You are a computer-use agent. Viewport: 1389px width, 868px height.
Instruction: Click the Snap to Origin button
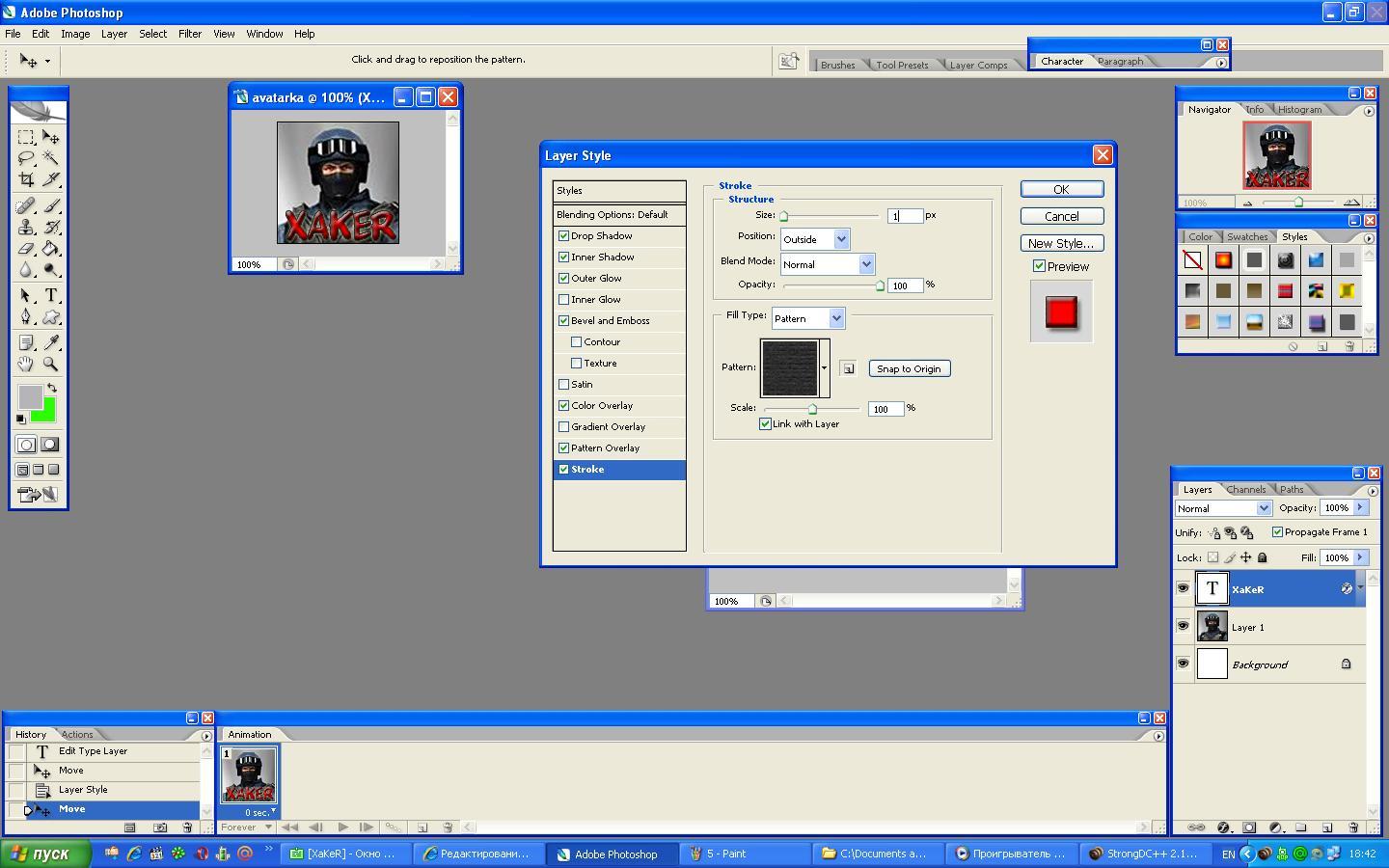[909, 368]
